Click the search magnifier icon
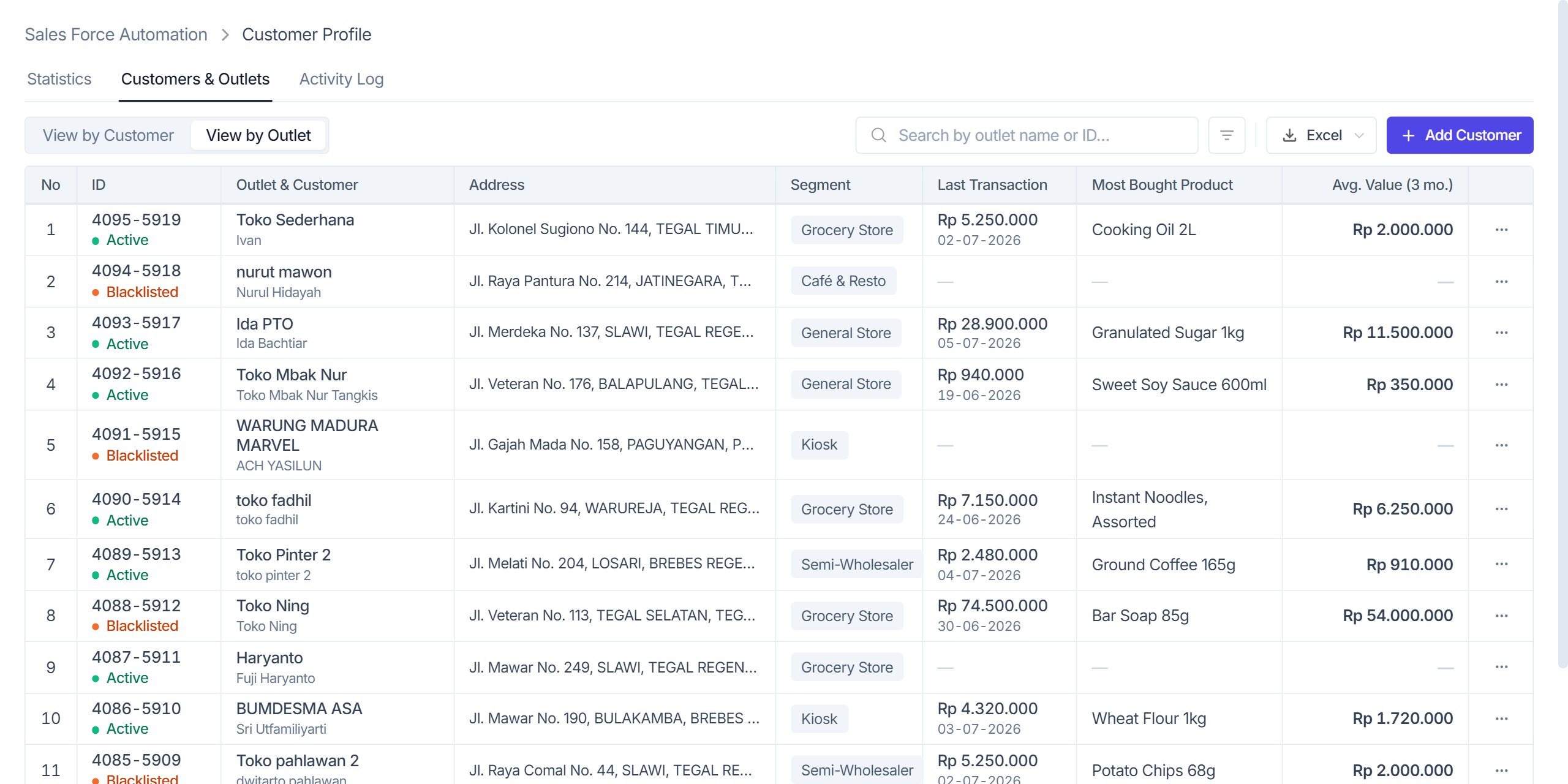 pos(879,135)
